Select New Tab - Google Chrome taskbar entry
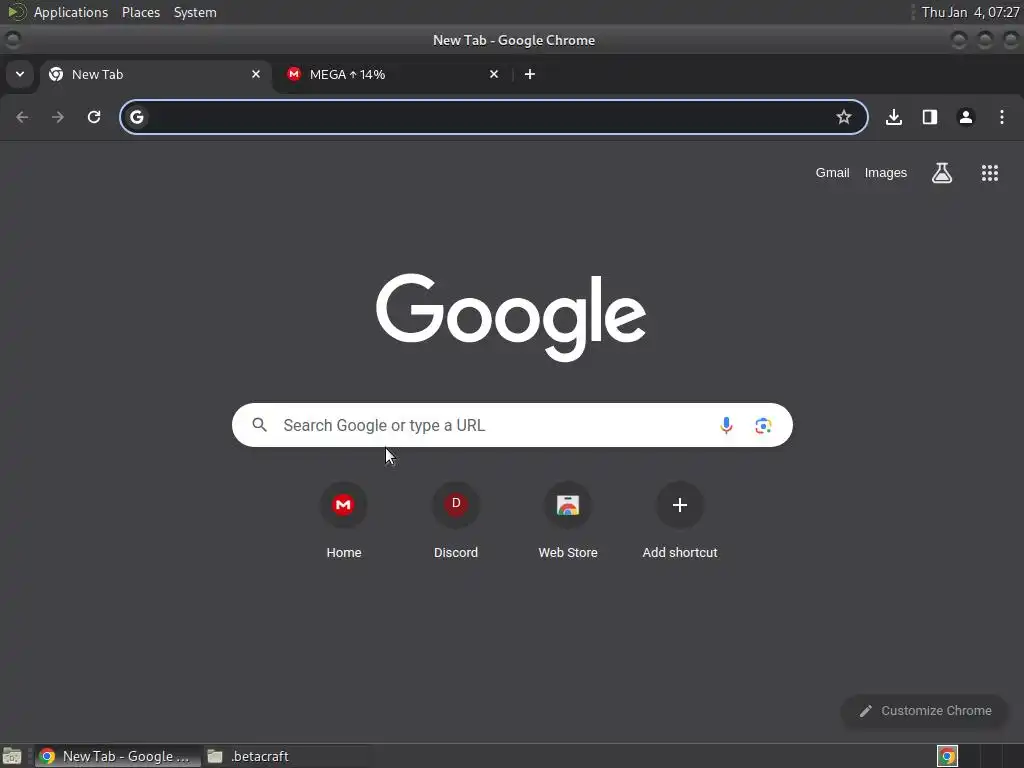The width and height of the screenshot is (1024, 768). pos(118,756)
